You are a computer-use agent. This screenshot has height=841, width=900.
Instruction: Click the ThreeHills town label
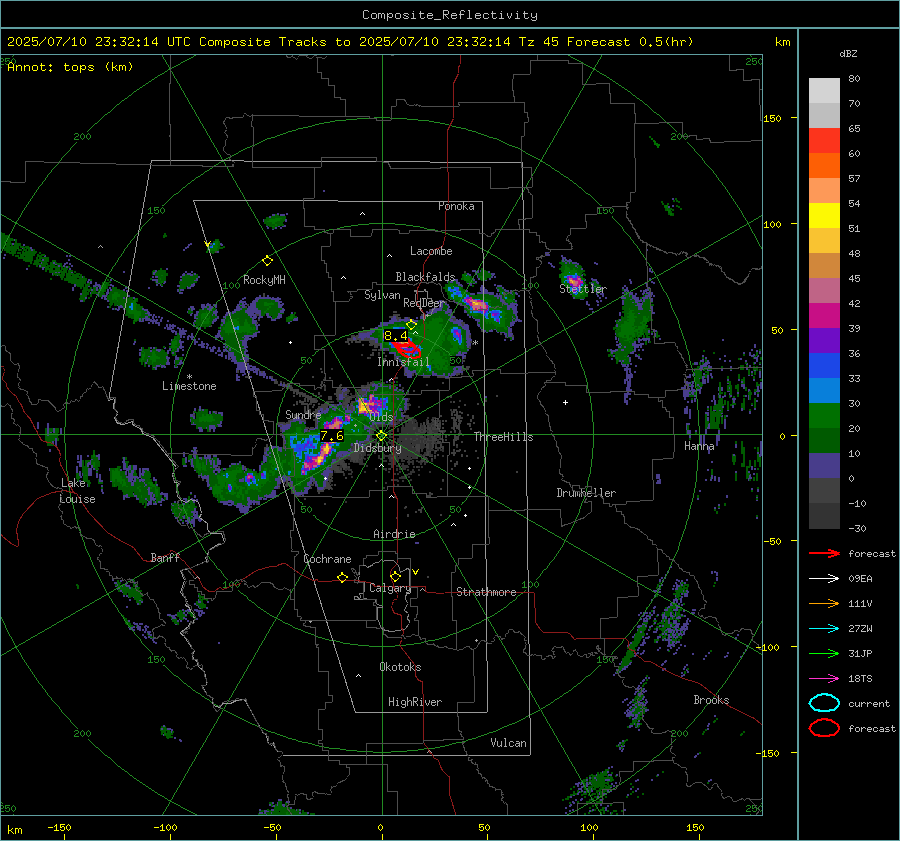point(503,437)
